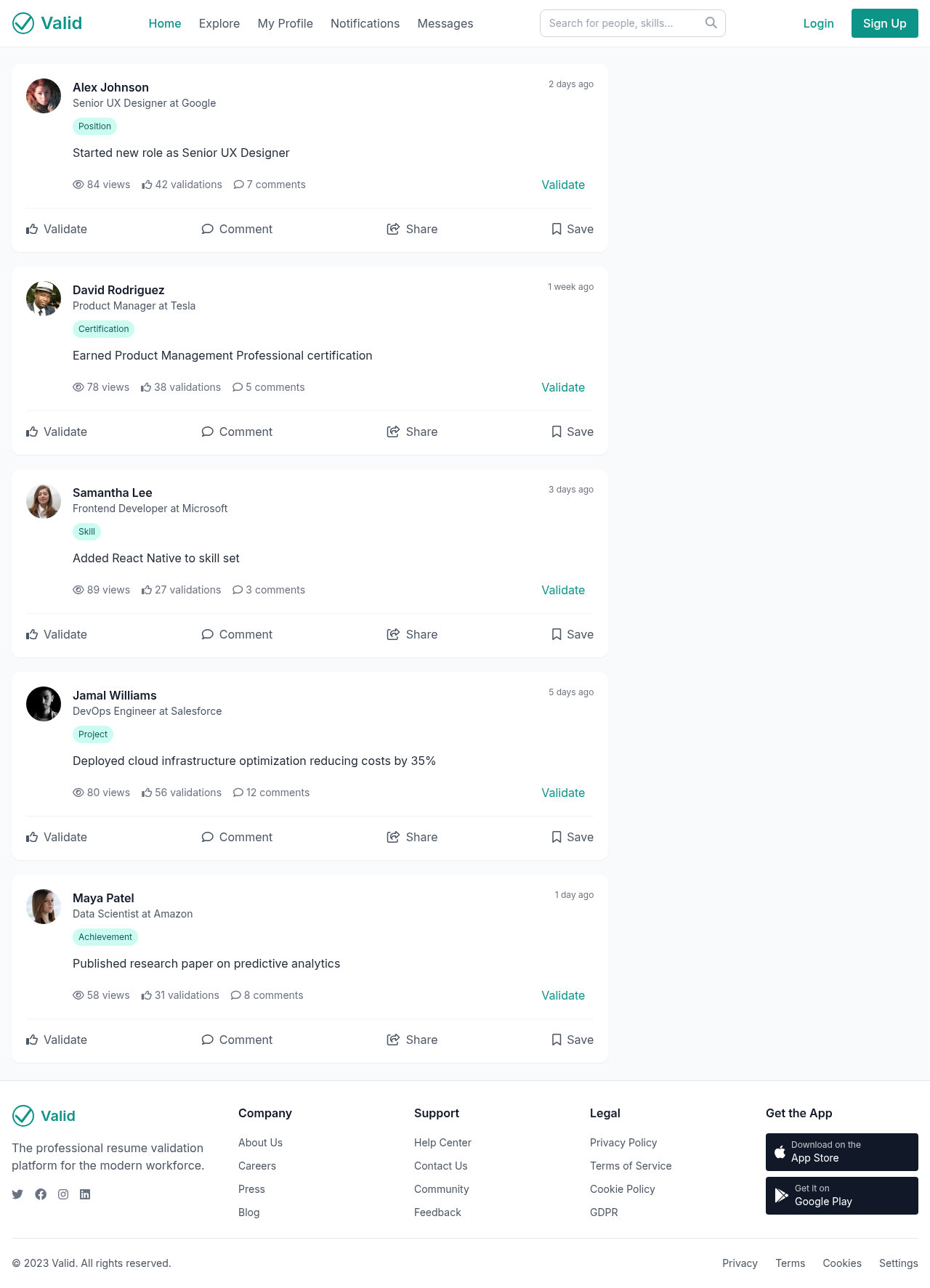The image size is (930, 1288).
Task: Open the Help Center link
Action: point(442,1142)
